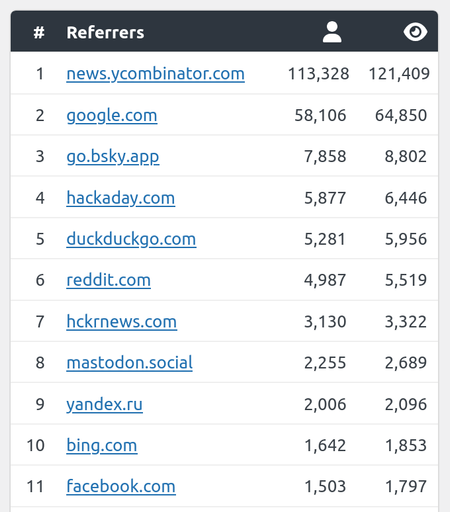Select visitor count 58,106
Image resolution: width=450 pixels, height=512 pixels.
tap(320, 116)
